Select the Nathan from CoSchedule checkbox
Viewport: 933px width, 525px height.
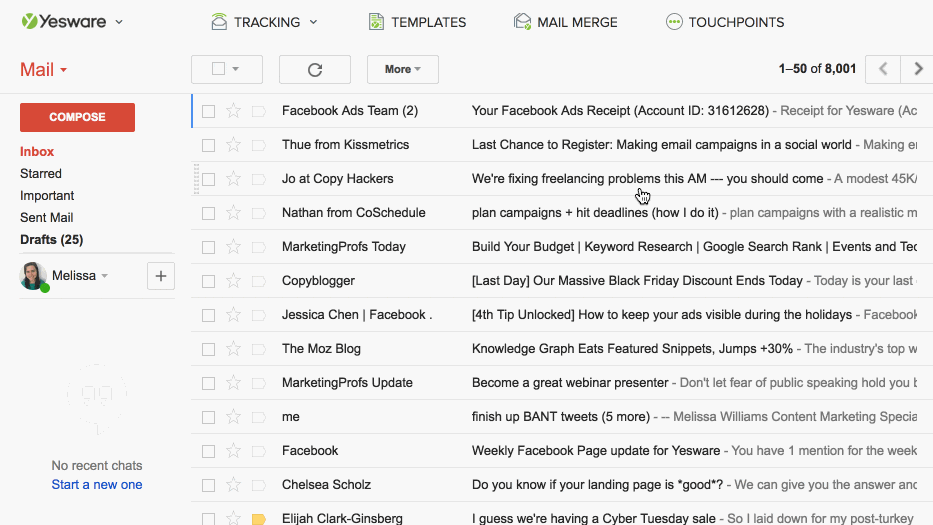pyautogui.click(x=208, y=213)
